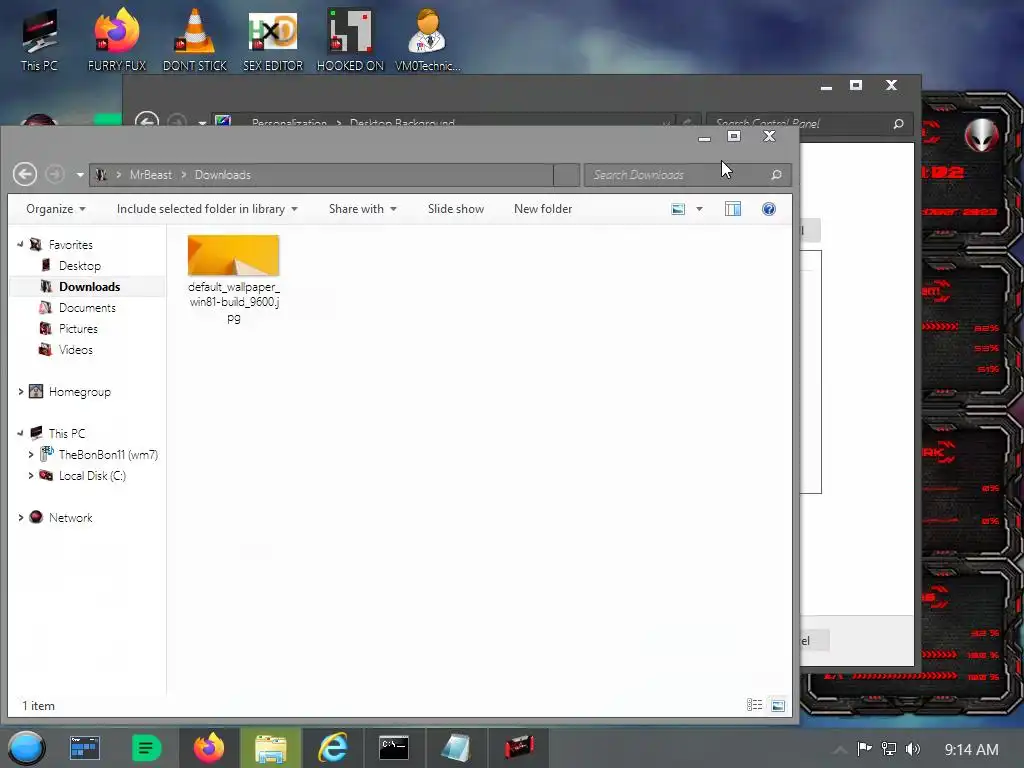The height and width of the screenshot is (768, 1024).
Task: Open Include selected folder in library menu
Action: click(207, 209)
